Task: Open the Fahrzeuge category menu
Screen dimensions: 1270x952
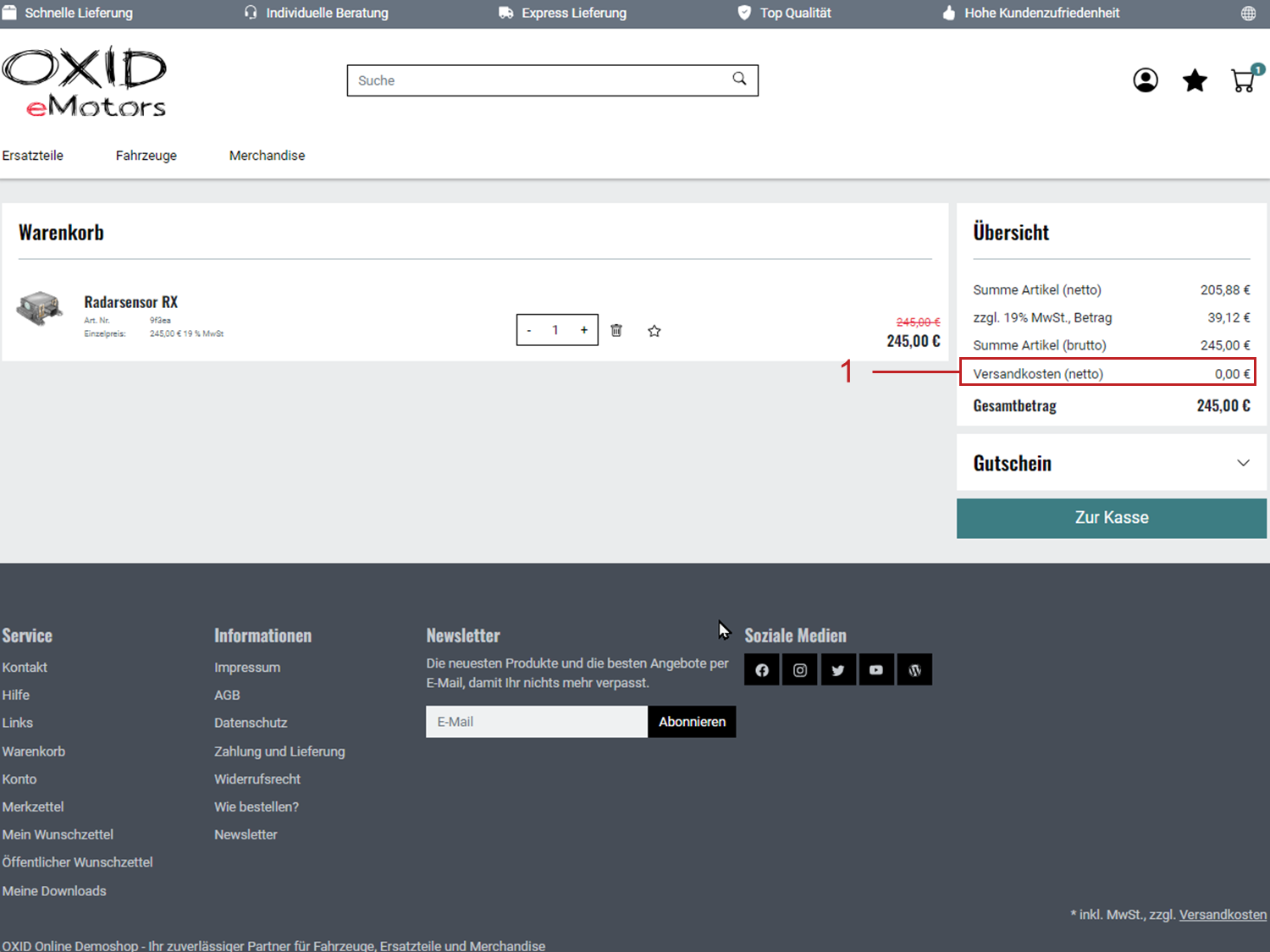Action: (146, 156)
